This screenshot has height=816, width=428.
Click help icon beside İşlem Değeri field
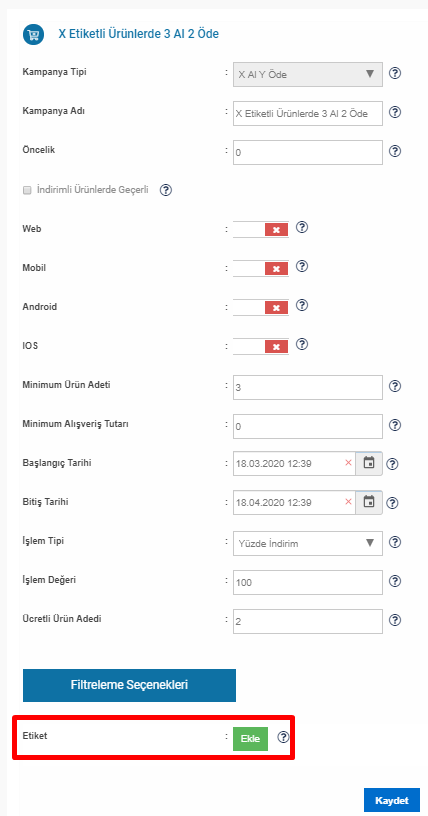click(395, 581)
